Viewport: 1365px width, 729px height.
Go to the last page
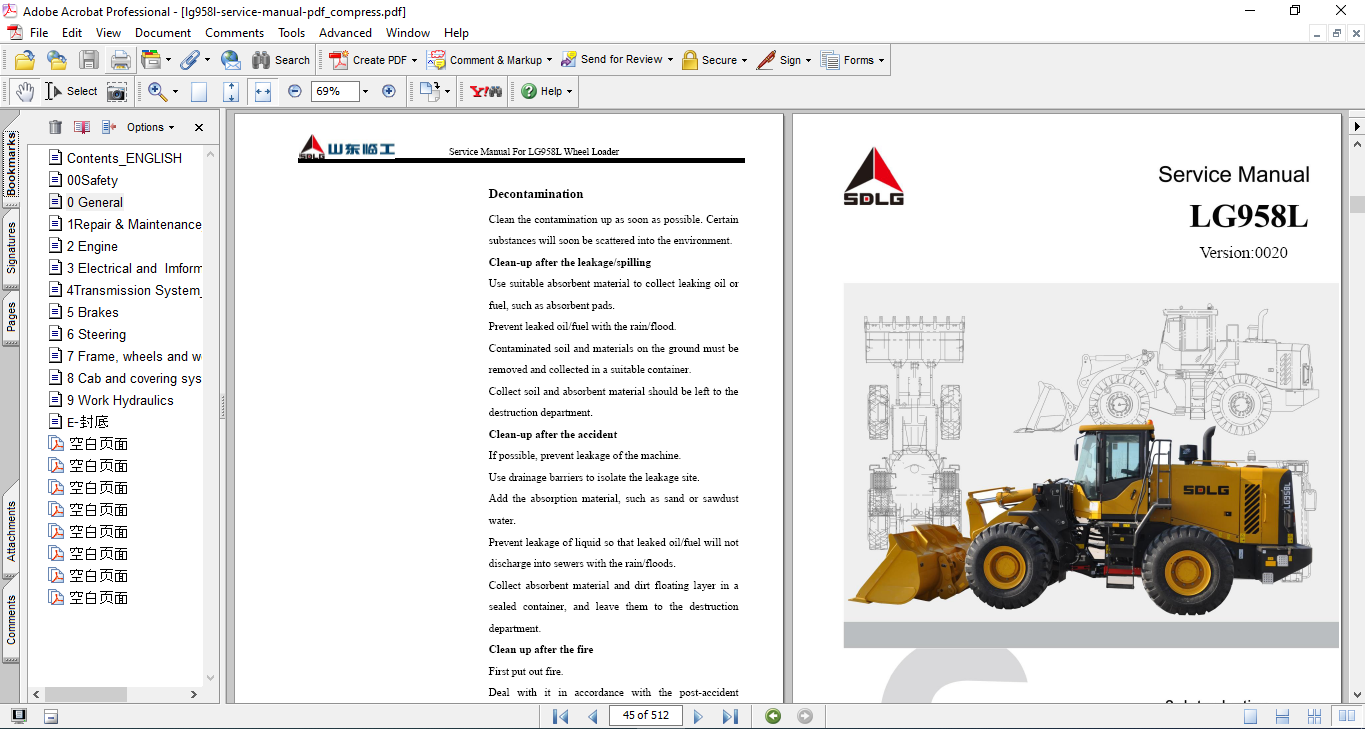pyautogui.click(x=730, y=716)
